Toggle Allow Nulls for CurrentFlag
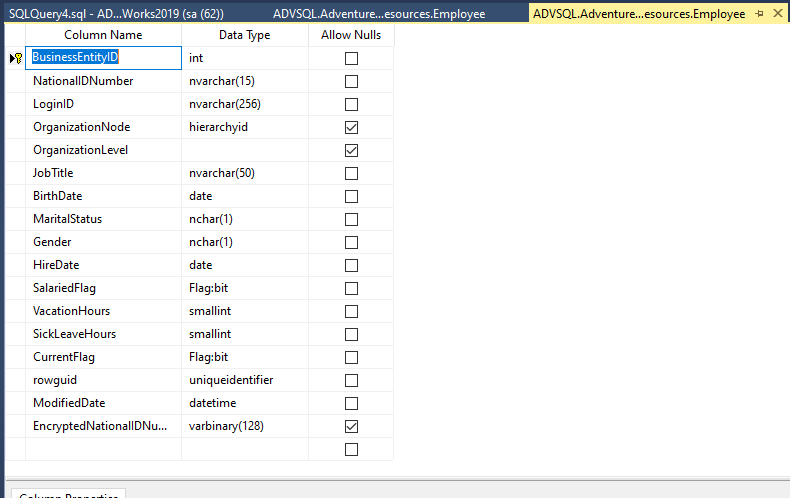 pyautogui.click(x=351, y=357)
